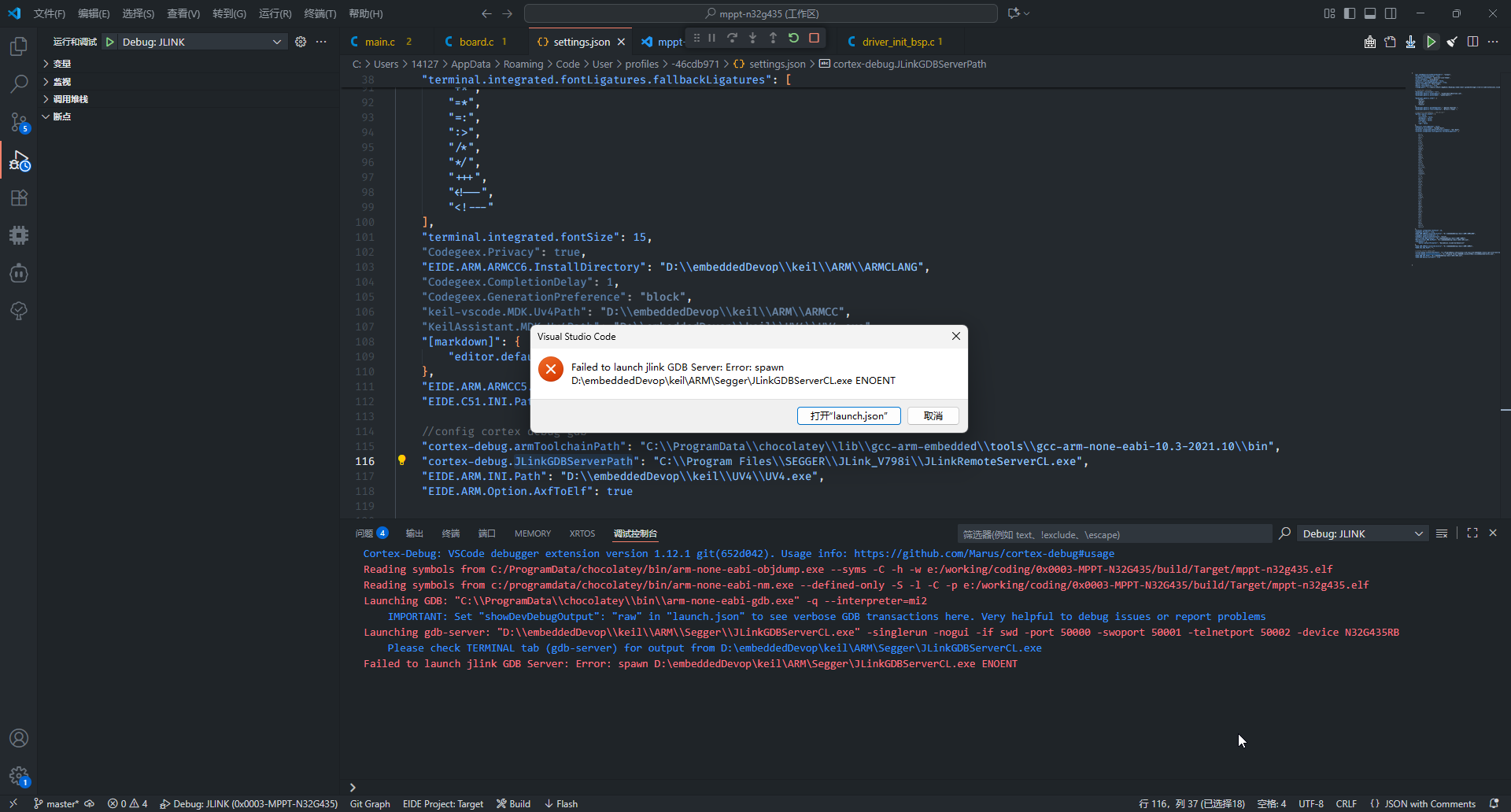The width and height of the screenshot is (1511, 812).
Task: Open the Explorer view in activity bar
Action: pyautogui.click(x=19, y=46)
